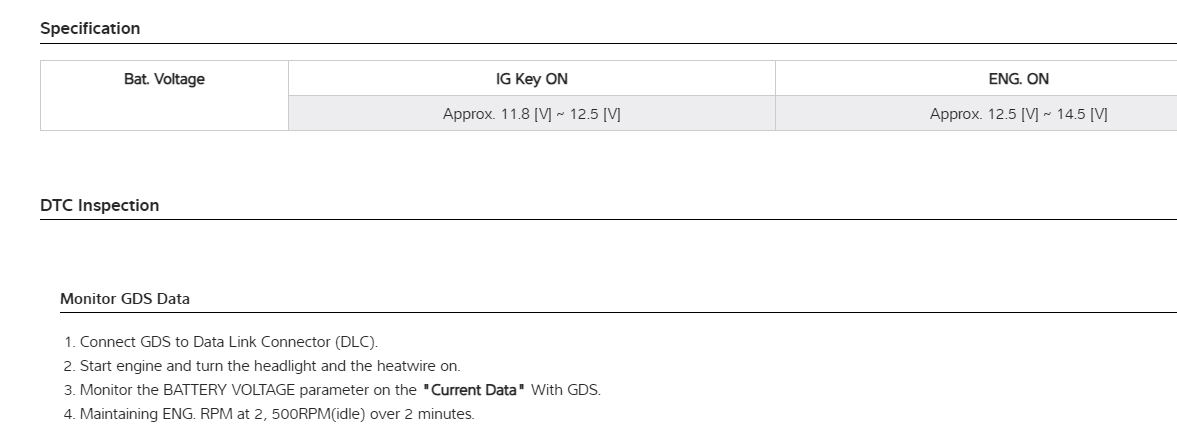The height and width of the screenshot is (428, 1177).
Task: Click the words "Connect GDS" in step 1
Action: pos(122,342)
